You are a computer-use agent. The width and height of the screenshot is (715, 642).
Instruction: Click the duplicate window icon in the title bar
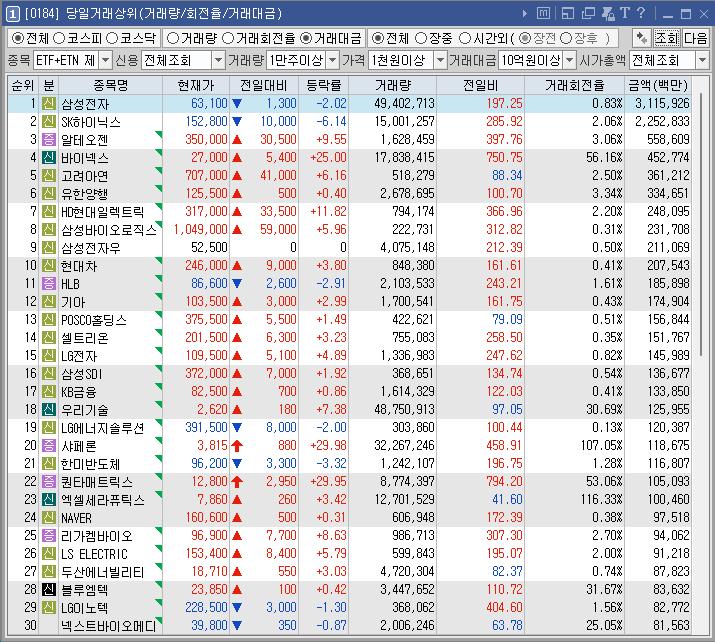pos(588,13)
